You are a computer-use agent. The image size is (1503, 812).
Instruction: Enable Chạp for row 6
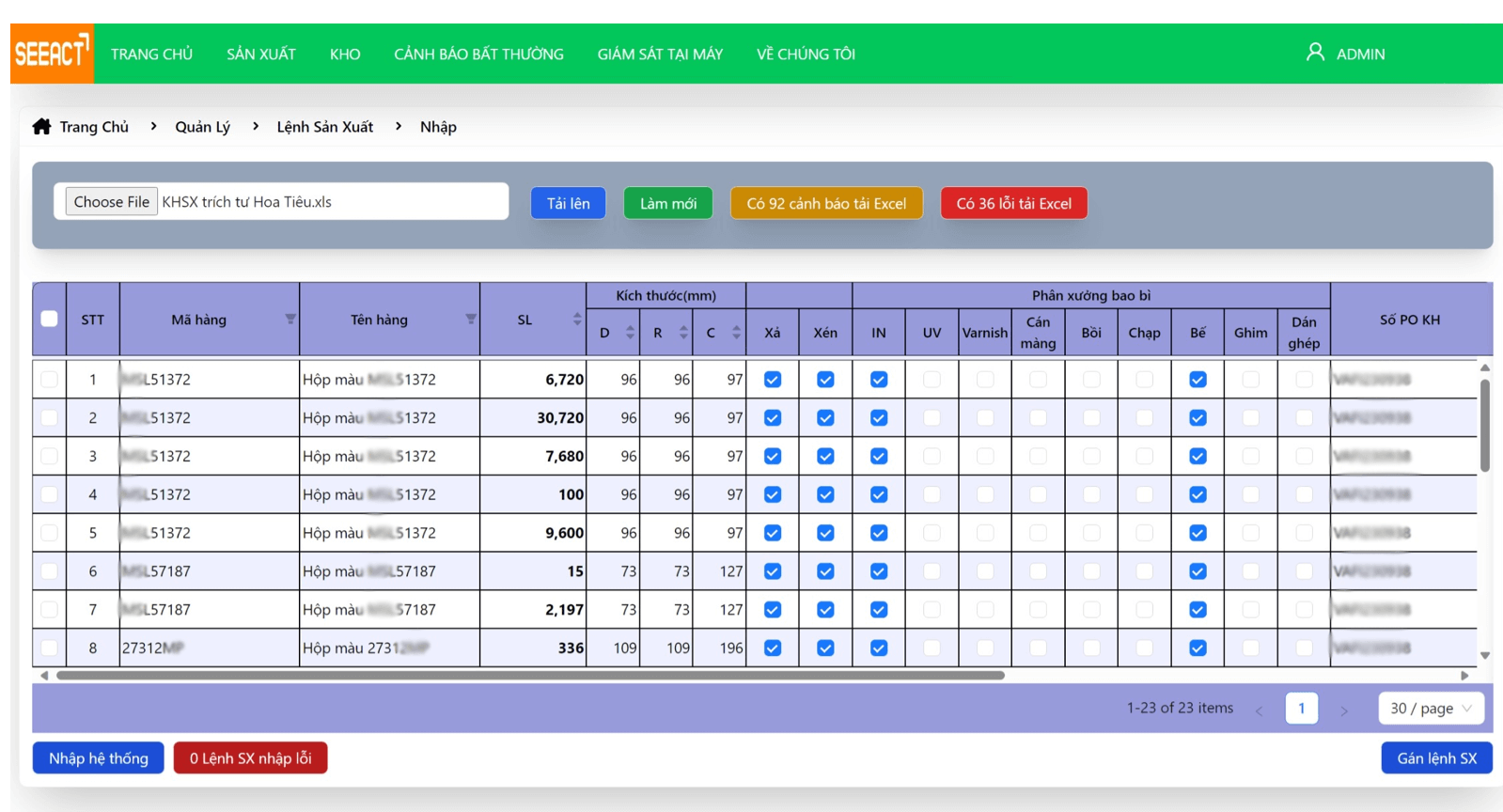[x=1144, y=571]
